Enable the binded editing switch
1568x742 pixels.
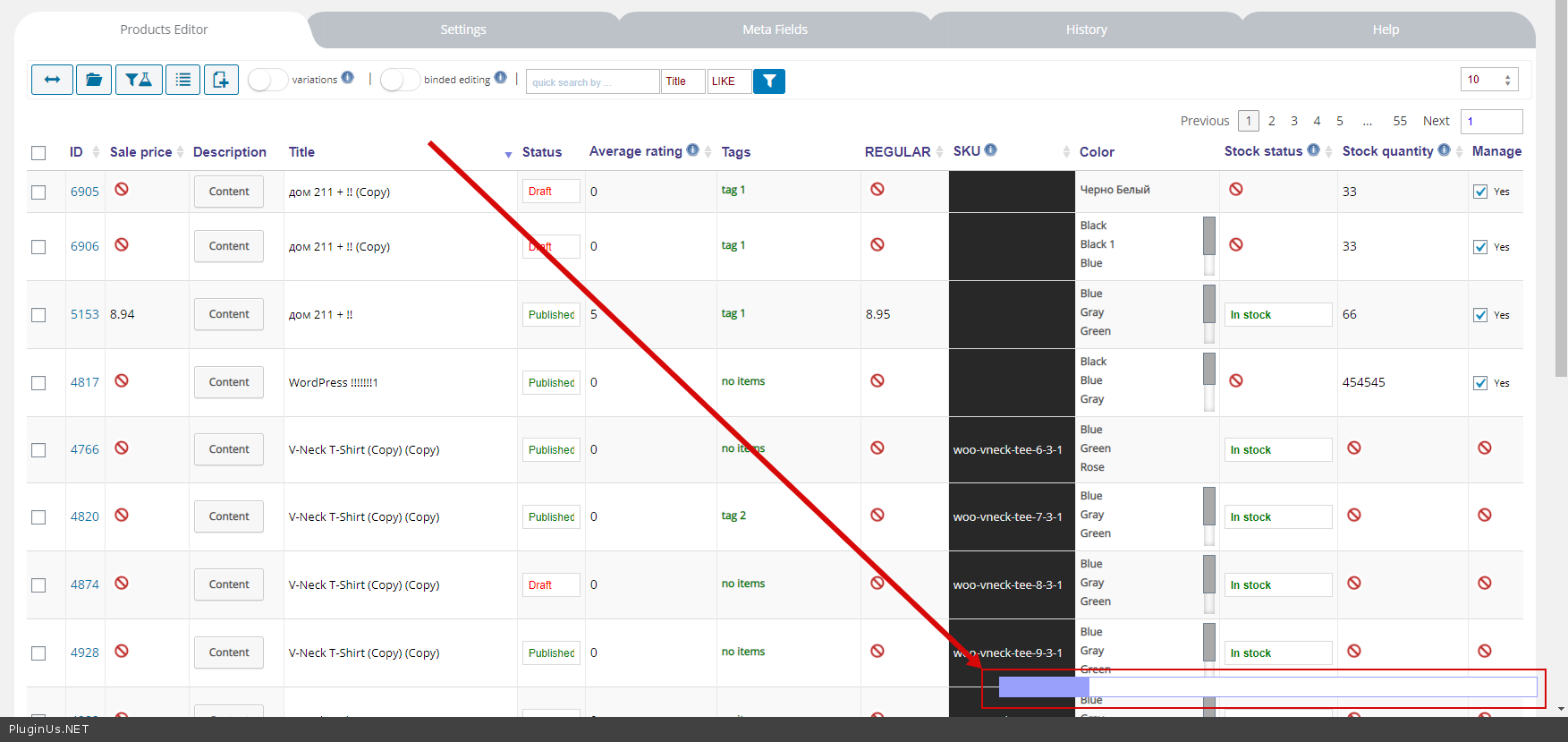400,80
